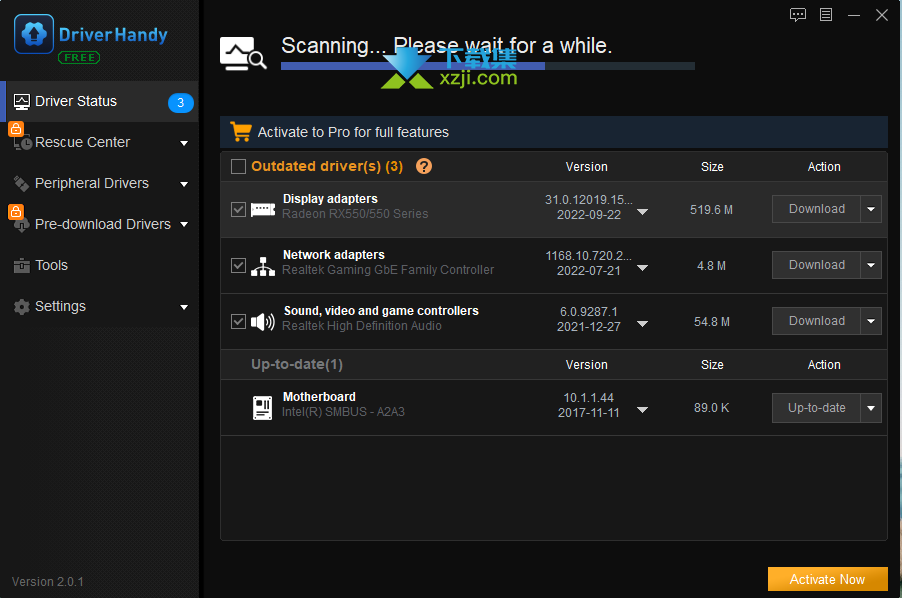Viewport: 902px width, 598px height.
Task: Click the blue badge showing 3
Action: [181, 102]
